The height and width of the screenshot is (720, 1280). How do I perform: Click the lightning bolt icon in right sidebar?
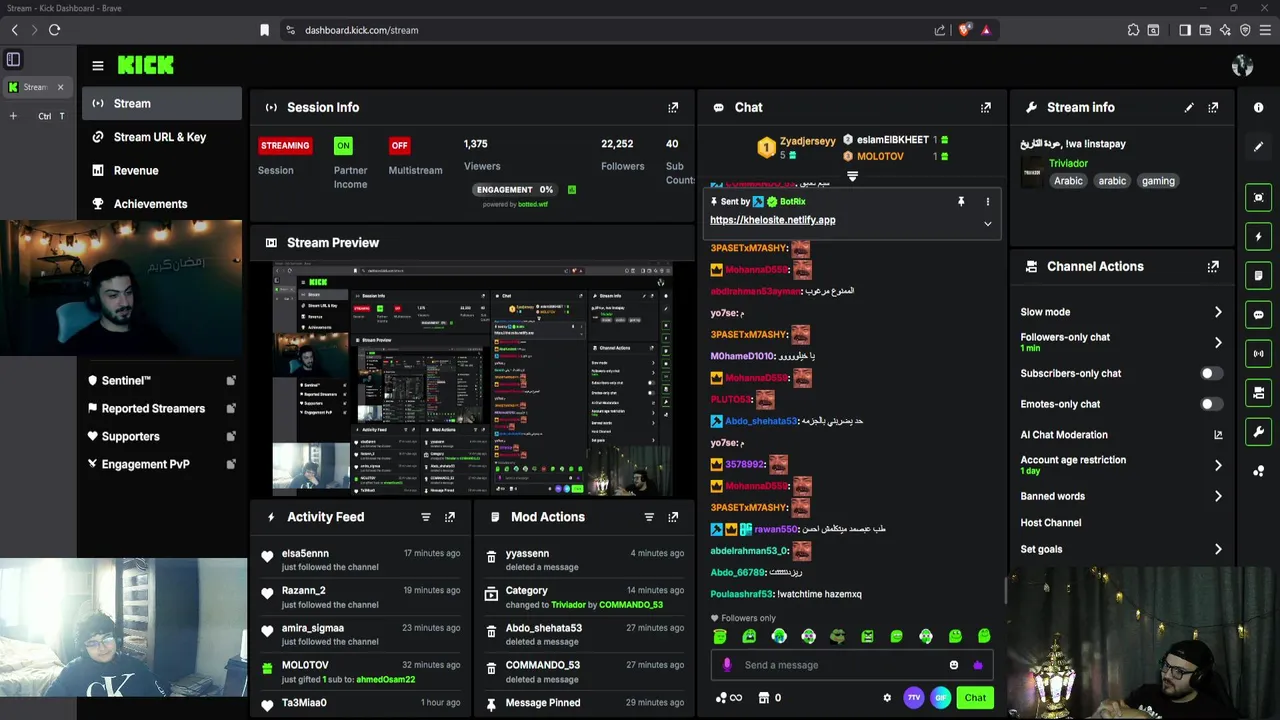click(x=1259, y=237)
